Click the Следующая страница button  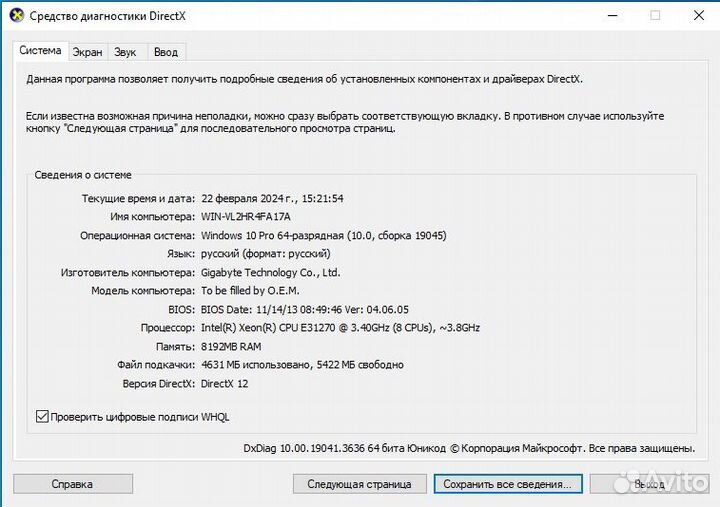tap(359, 484)
